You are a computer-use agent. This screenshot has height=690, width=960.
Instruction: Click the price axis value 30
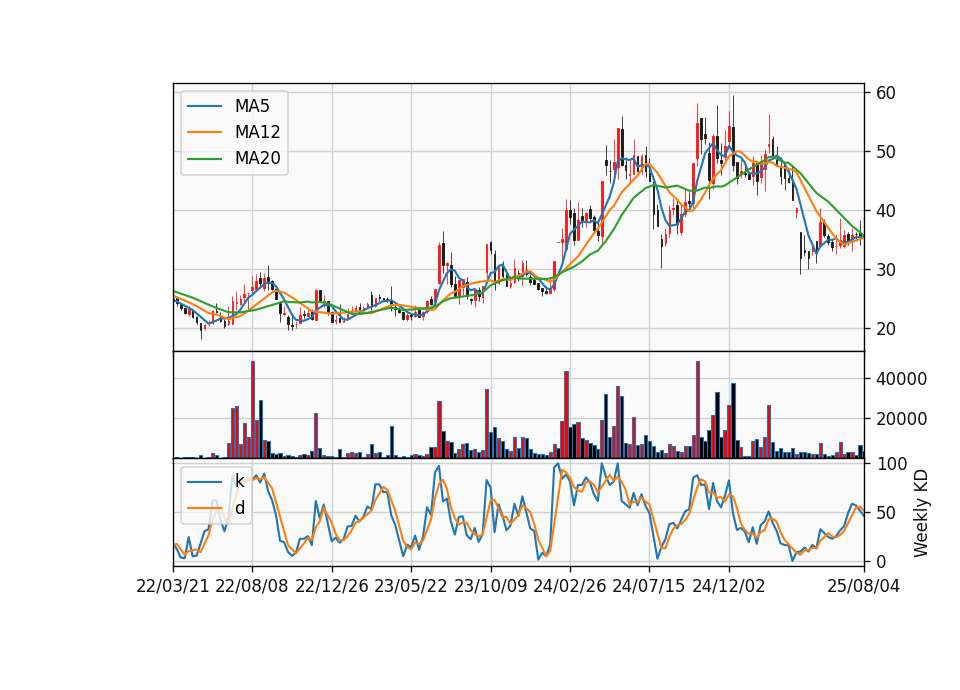[886, 270]
